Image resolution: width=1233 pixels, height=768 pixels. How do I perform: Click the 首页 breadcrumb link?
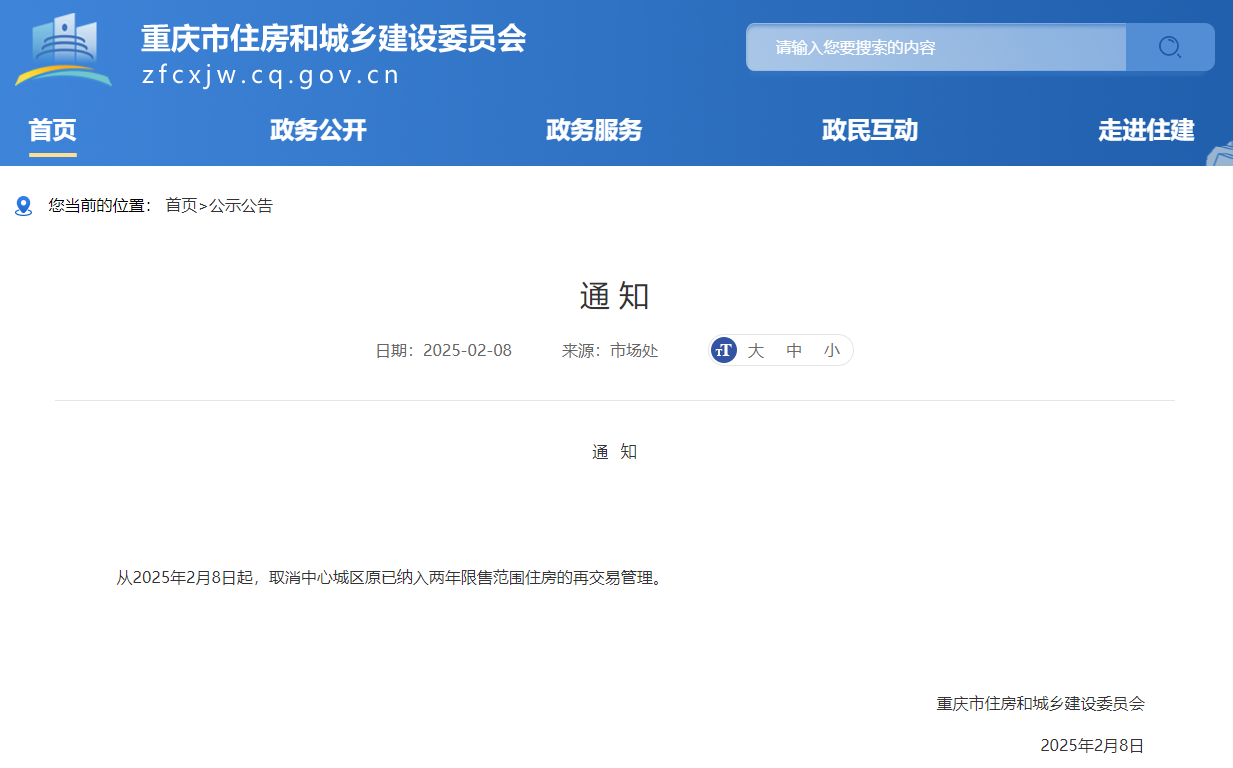181,206
